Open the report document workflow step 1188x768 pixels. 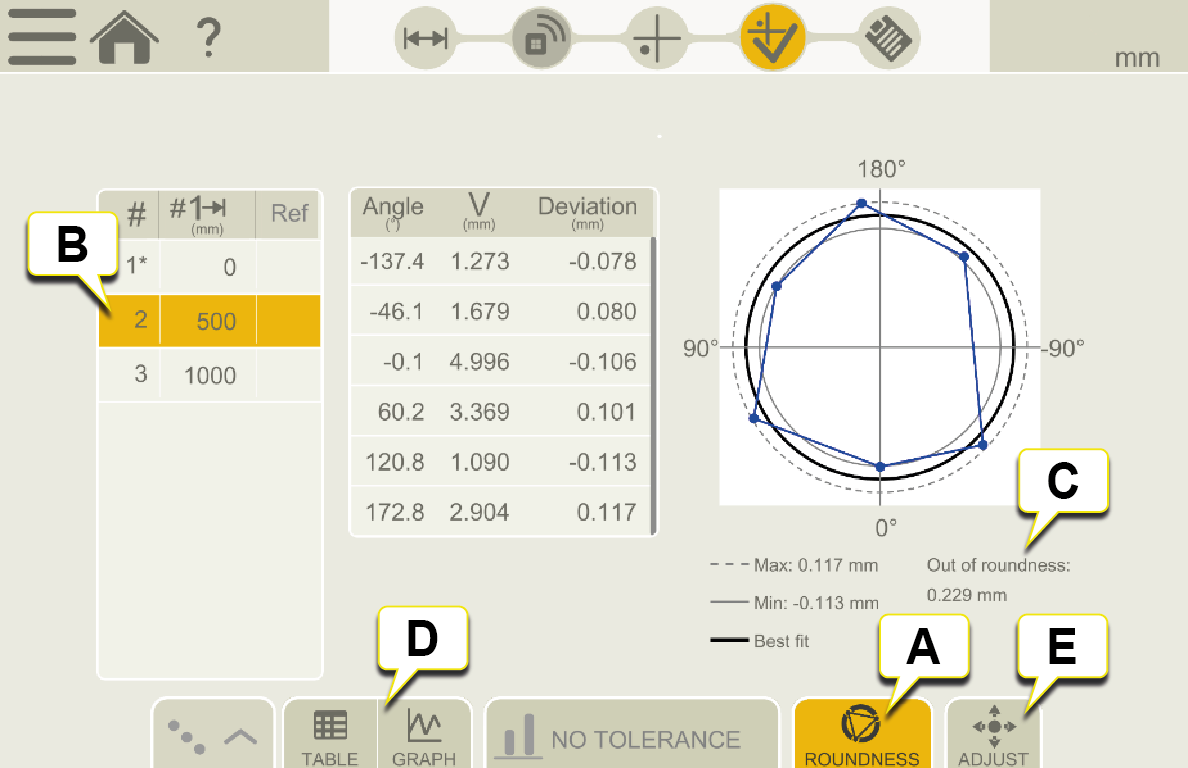[888, 38]
